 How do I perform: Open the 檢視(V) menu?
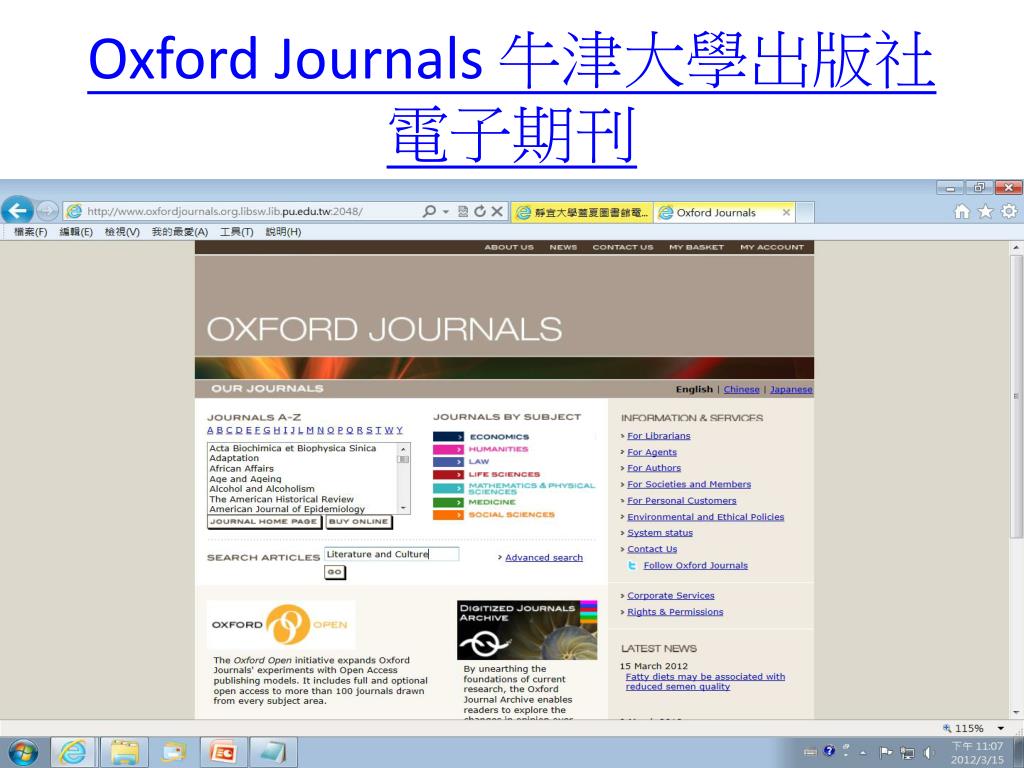[122, 232]
